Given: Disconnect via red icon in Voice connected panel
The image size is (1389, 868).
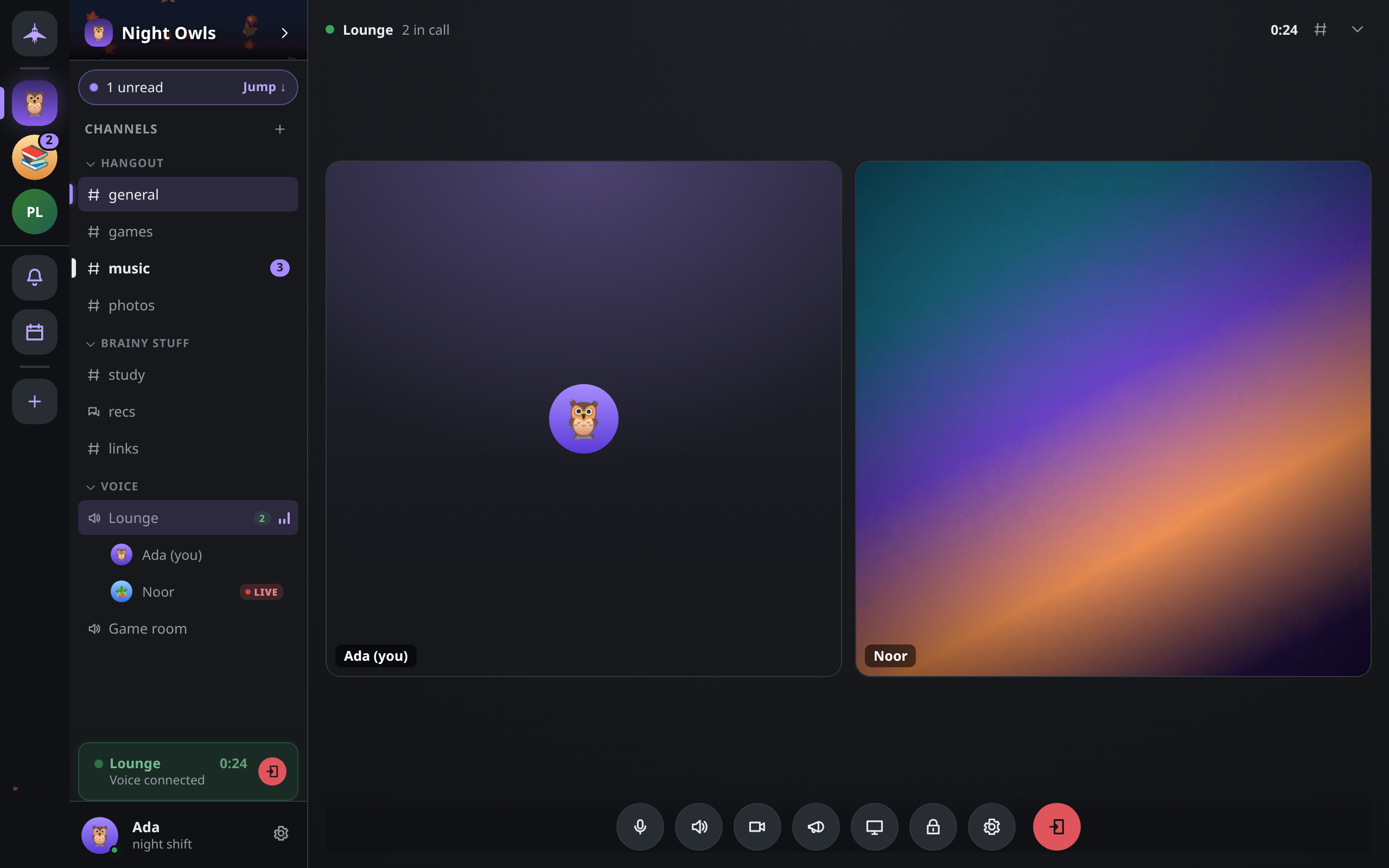Looking at the screenshot, I should [272, 771].
